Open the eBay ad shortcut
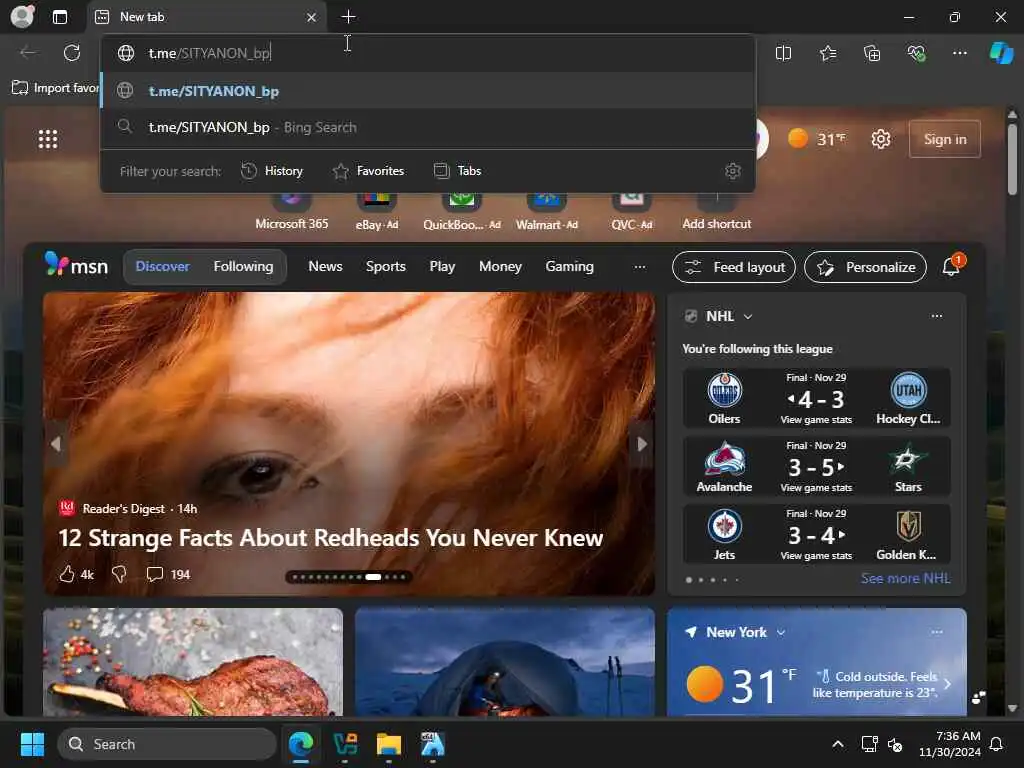 pyautogui.click(x=377, y=212)
